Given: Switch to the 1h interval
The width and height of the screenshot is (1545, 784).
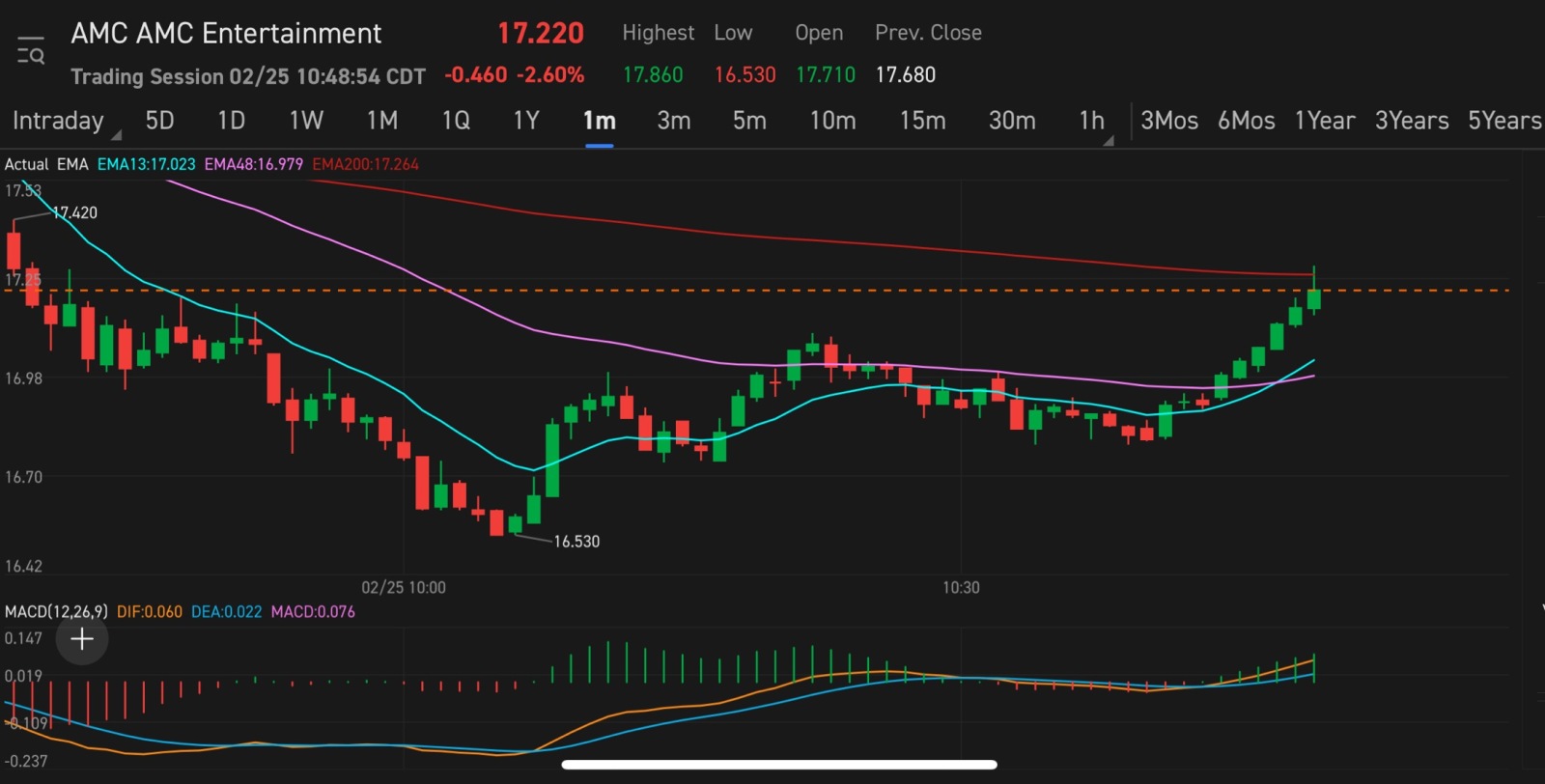Looking at the screenshot, I should click(x=1091, y=121).
